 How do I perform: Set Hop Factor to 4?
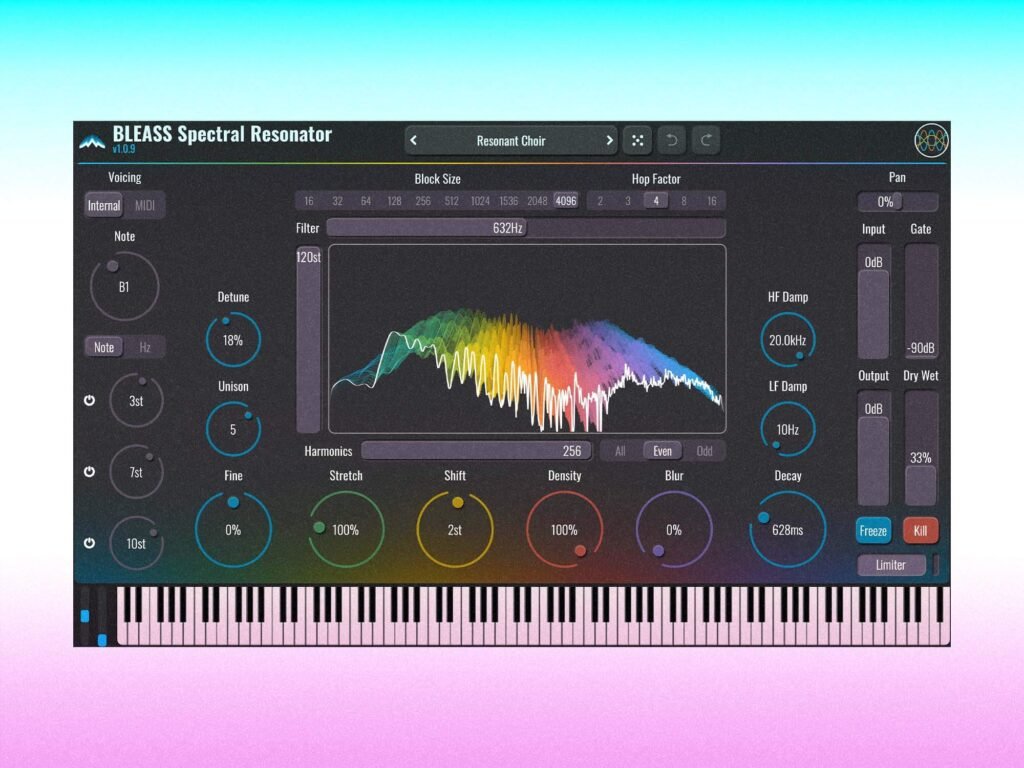point(656,201)
